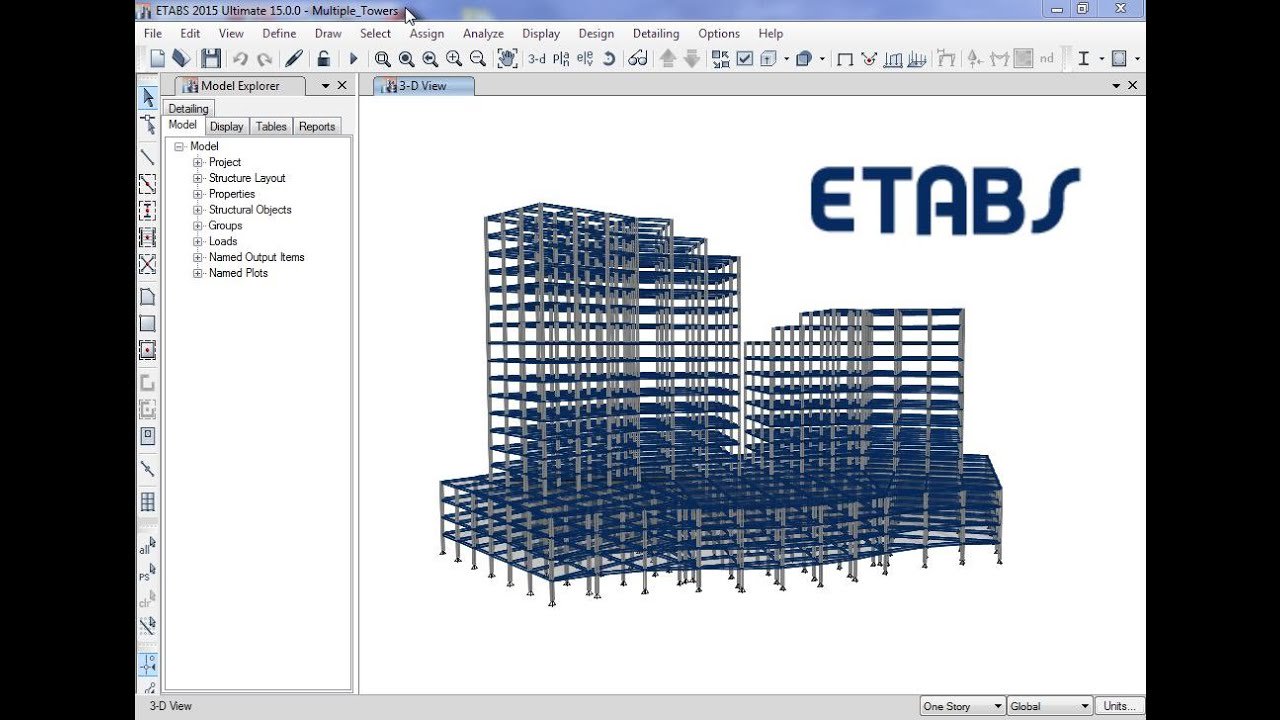
Task: Select the Pan tool
Action: (507, 59)
